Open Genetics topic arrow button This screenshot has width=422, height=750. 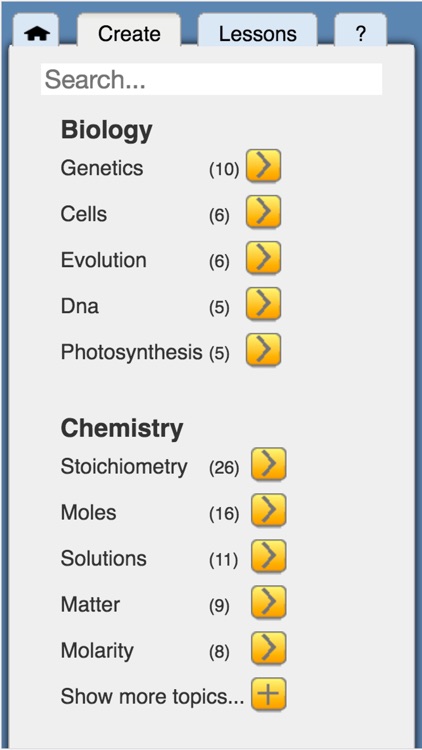tap(264, 166)
